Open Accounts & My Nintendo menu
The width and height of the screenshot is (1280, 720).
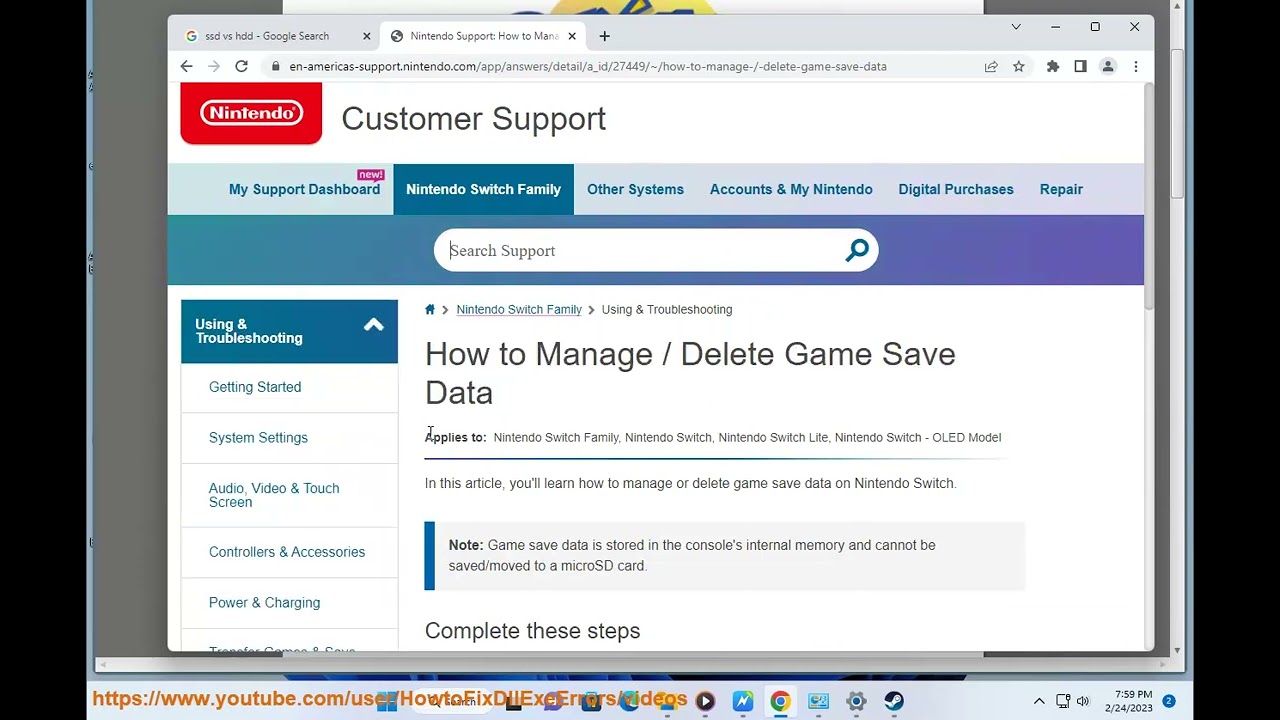point(791,189)
